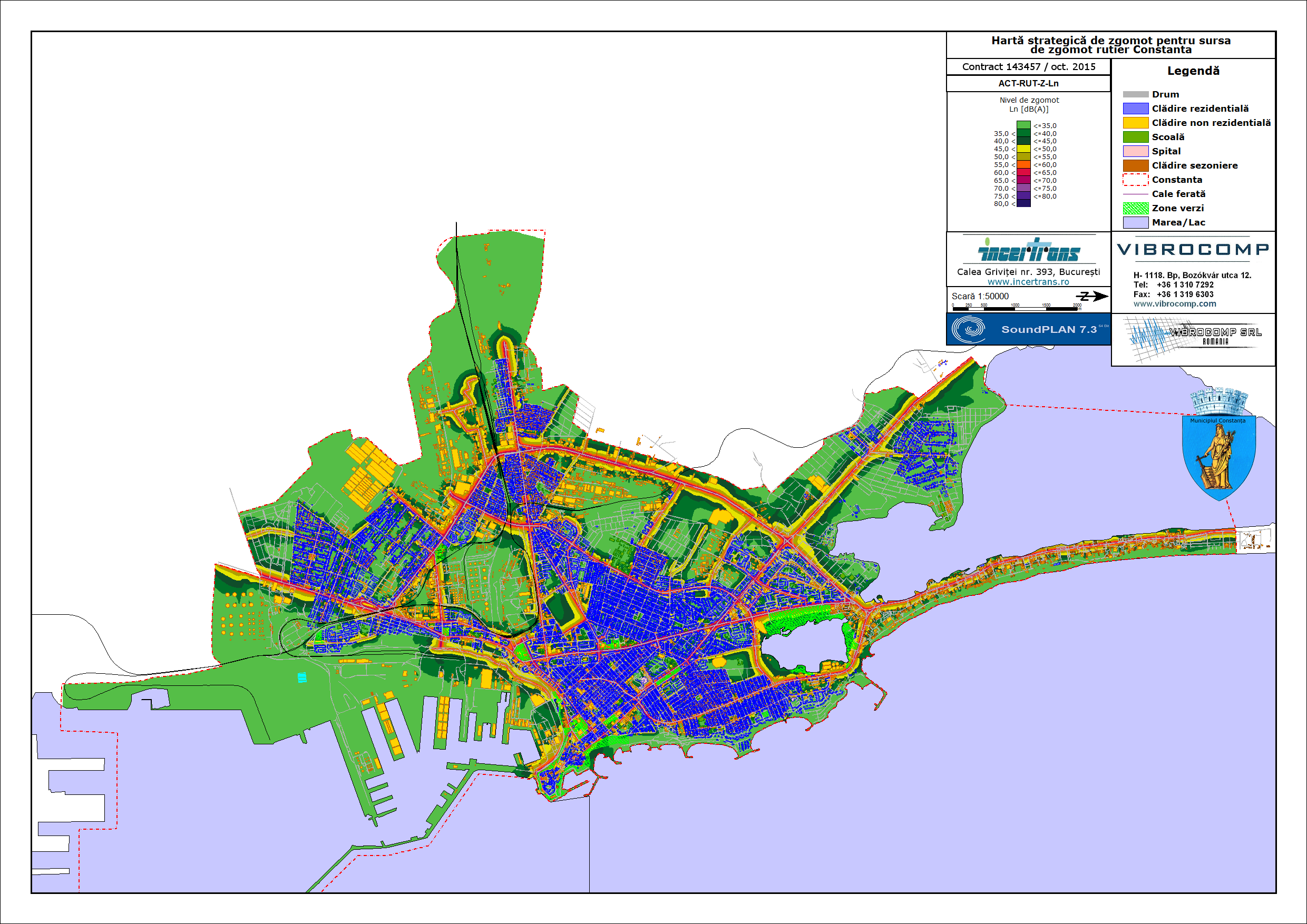Click the SoundPLAN spiral logo
This screenshot has height=924, width=1307.
[x=968, y=329]
